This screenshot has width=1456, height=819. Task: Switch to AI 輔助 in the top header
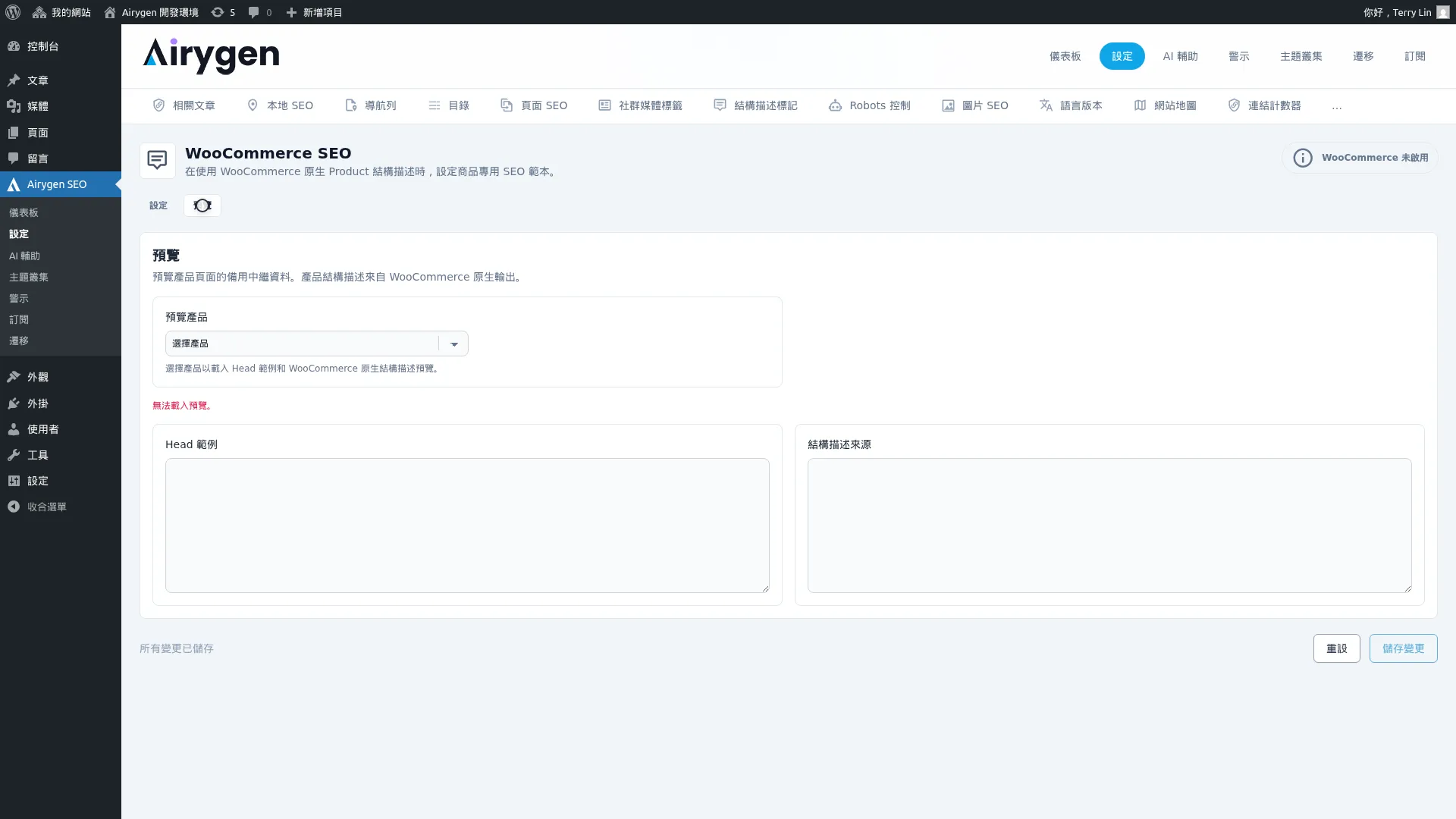click(x=1180, y=56)
